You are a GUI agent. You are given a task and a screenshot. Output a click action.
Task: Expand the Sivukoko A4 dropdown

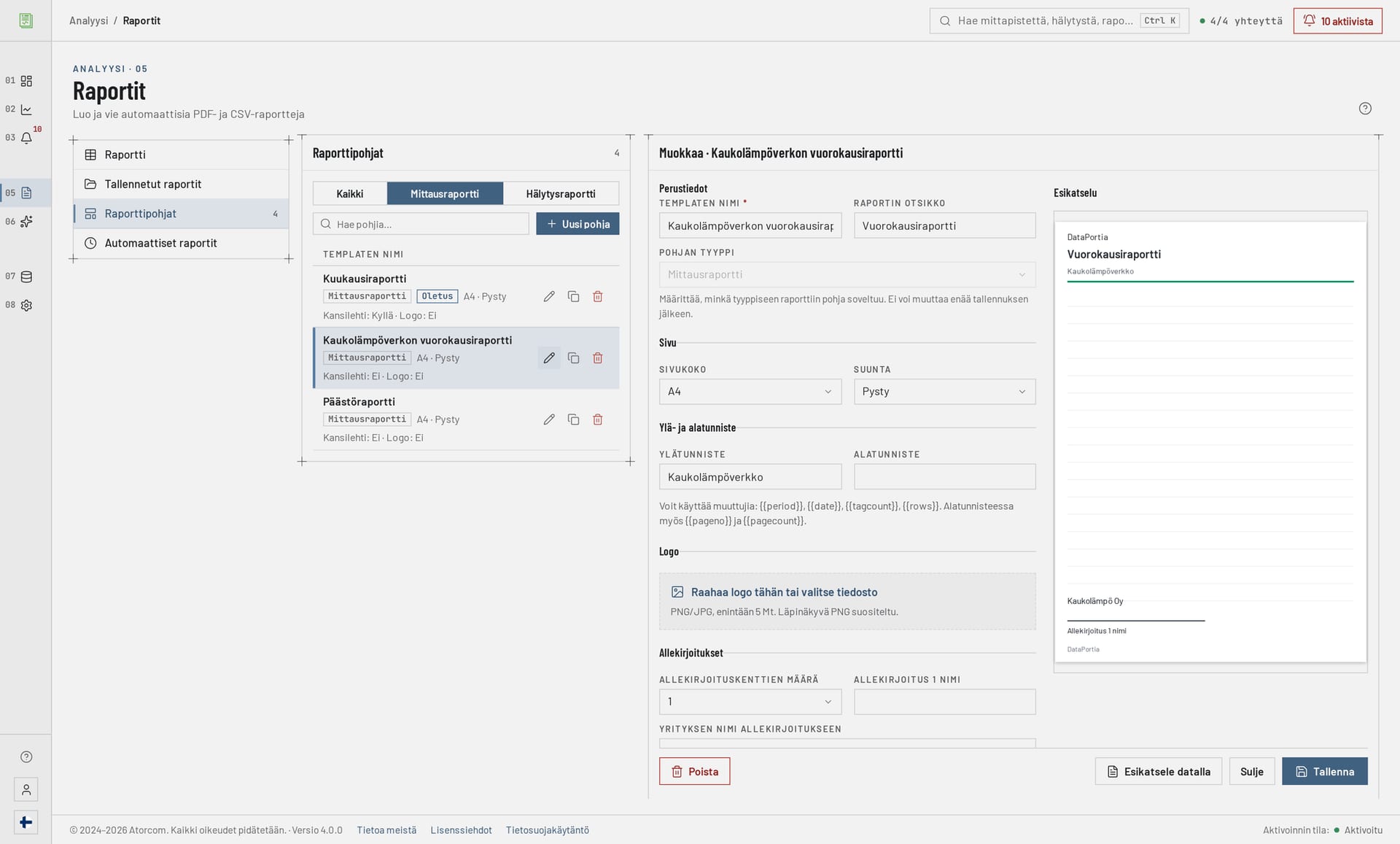750,392
